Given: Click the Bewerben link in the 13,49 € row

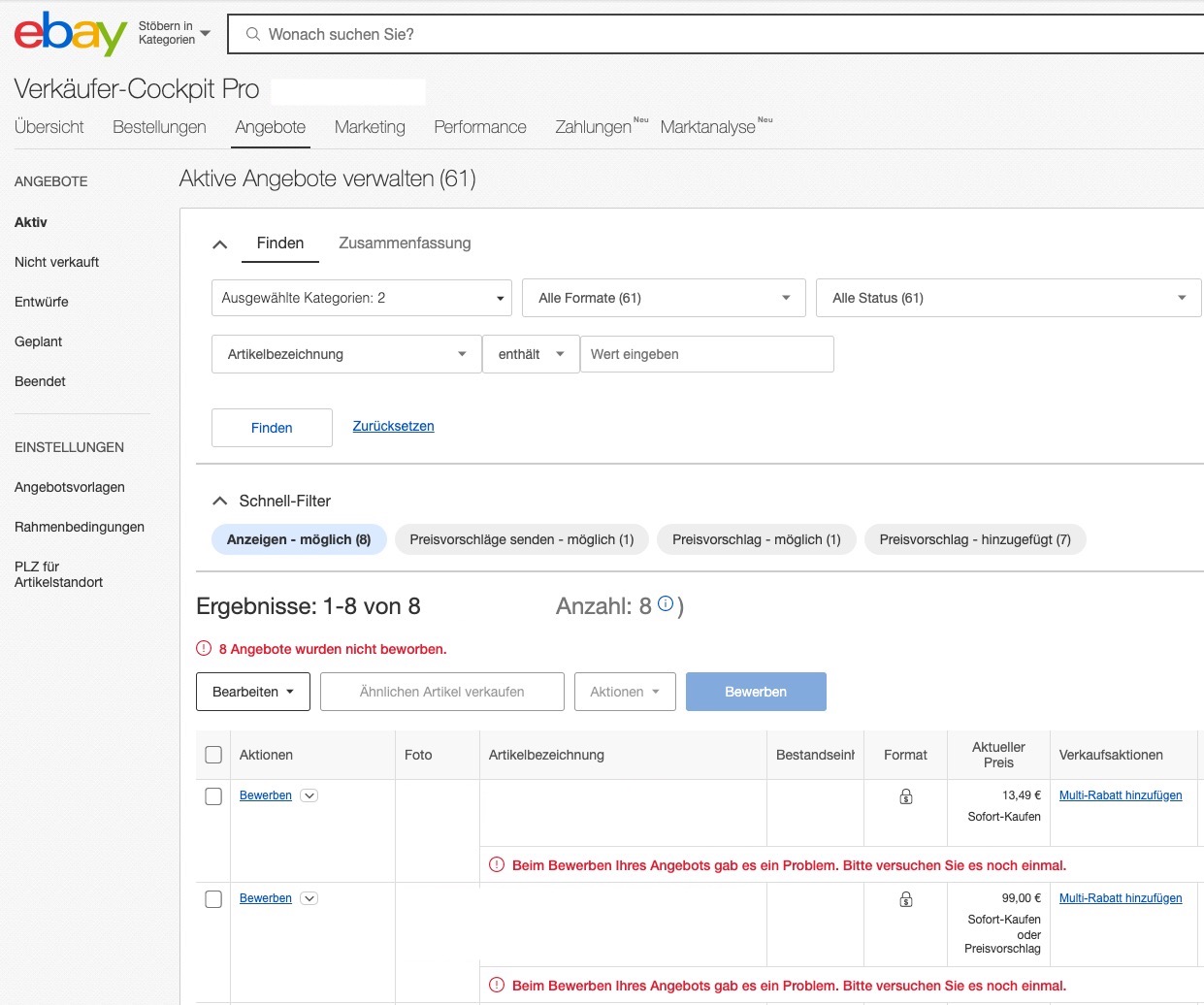Looking at the screenshot, I should pos(266,795).
